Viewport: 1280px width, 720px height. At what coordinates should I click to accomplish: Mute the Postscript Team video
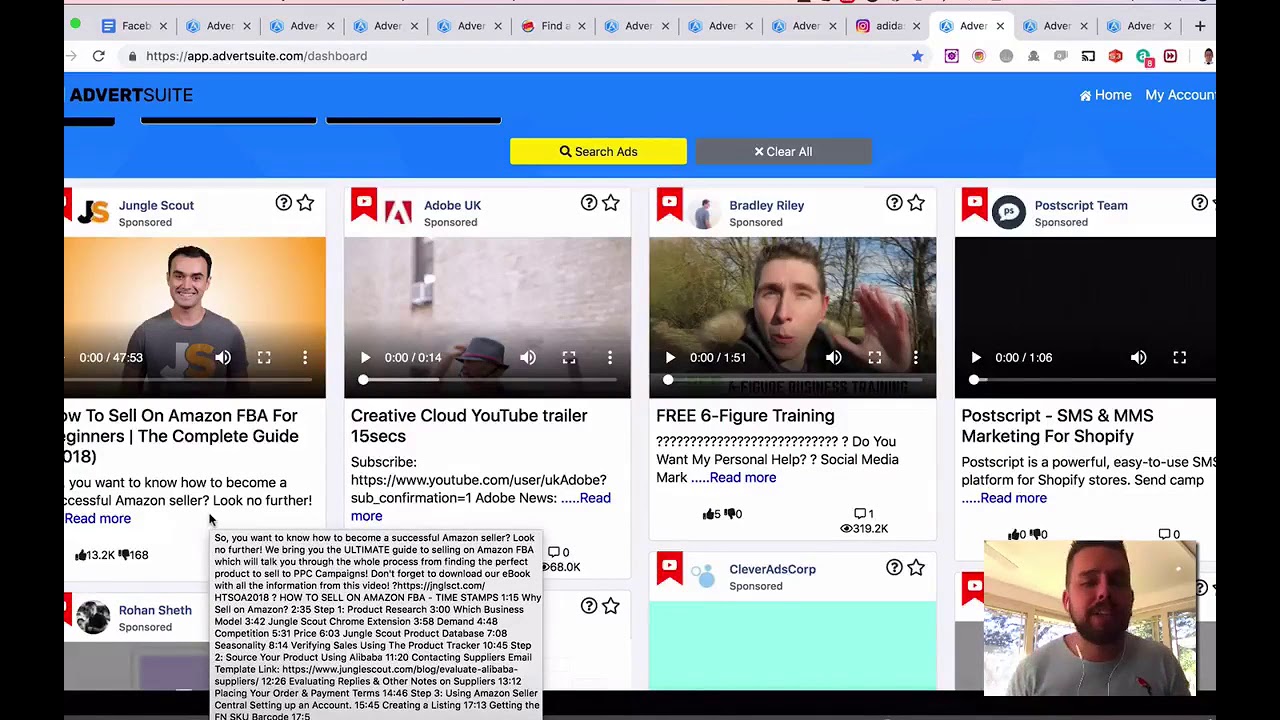(x=1138, y=357)
